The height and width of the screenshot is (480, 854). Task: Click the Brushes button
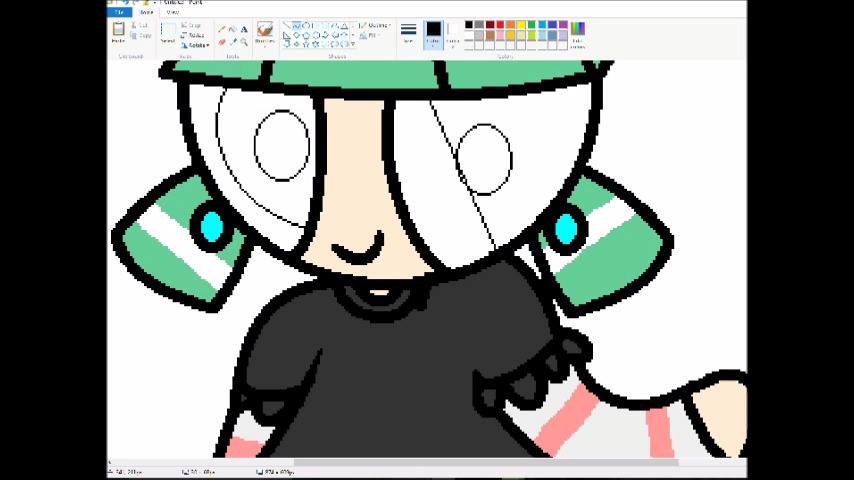tap(265, 32)
